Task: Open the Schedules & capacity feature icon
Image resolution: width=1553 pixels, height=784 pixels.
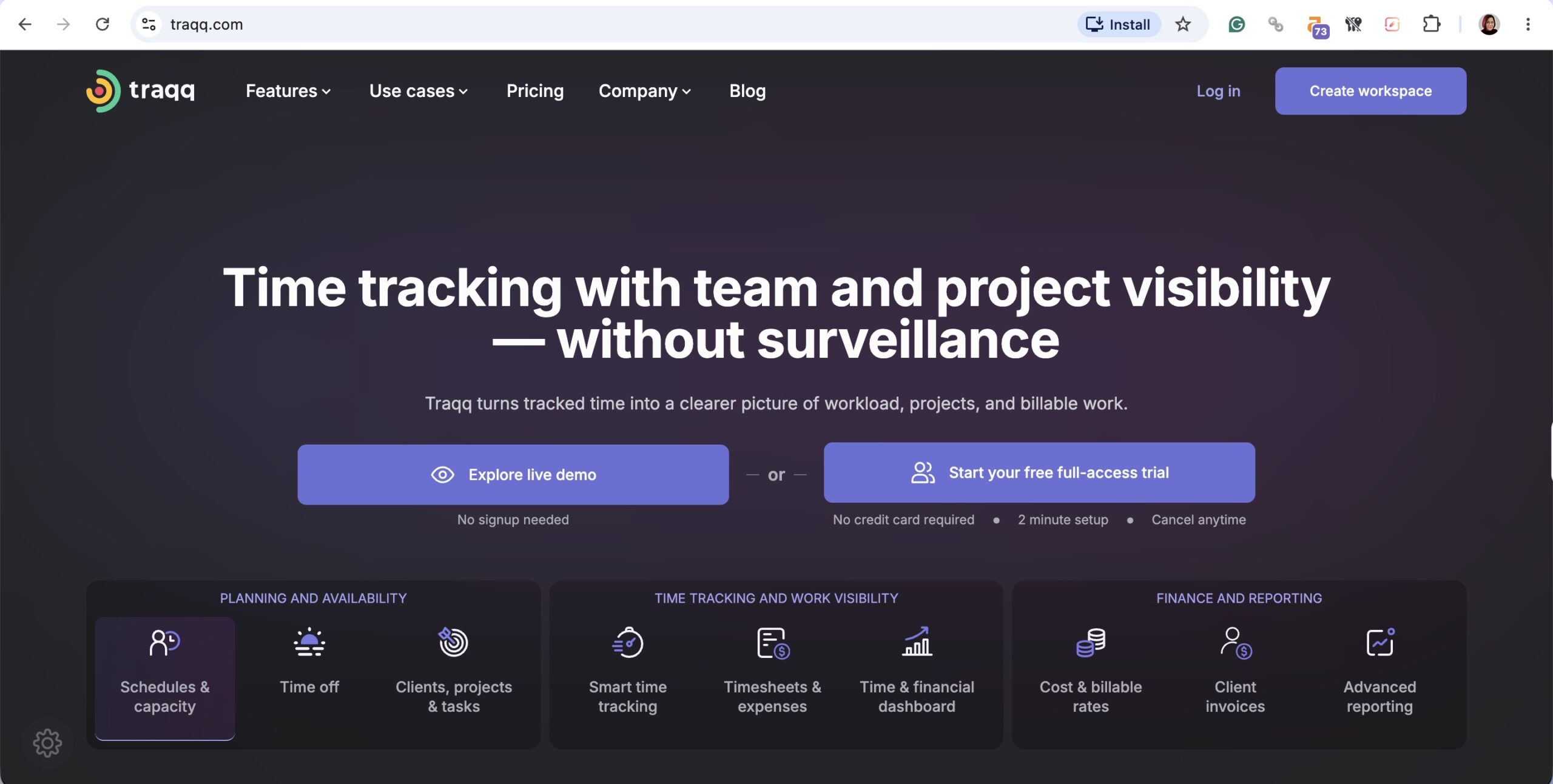Action: click(x=164, y=642)
